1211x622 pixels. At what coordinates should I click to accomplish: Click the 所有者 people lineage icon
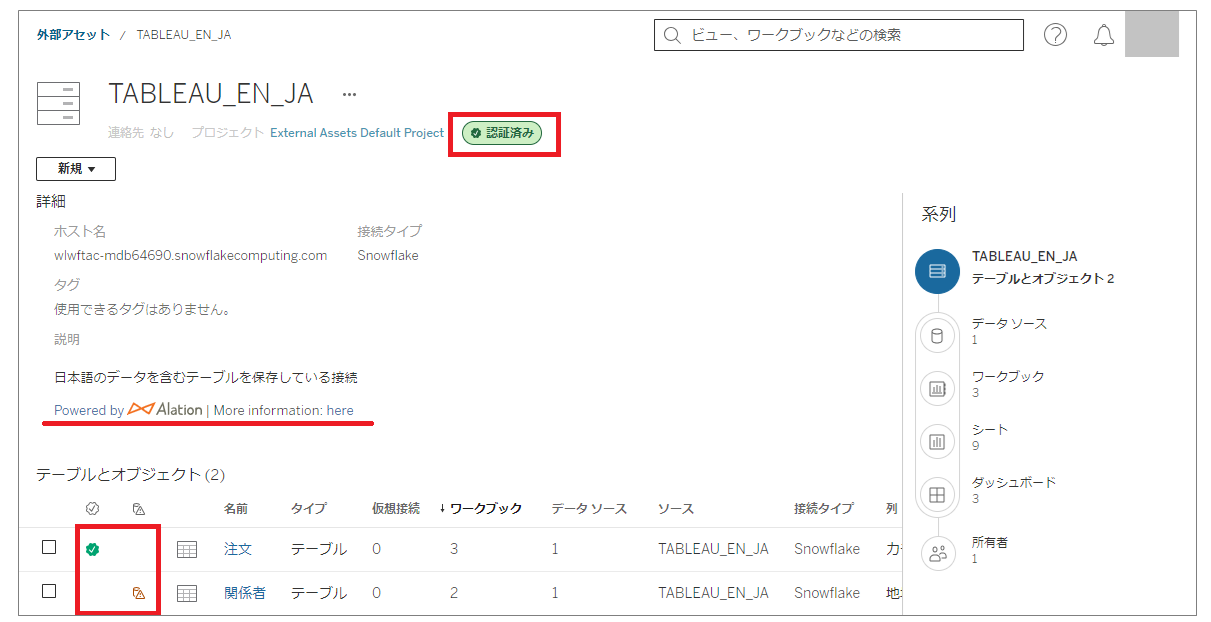937,552
